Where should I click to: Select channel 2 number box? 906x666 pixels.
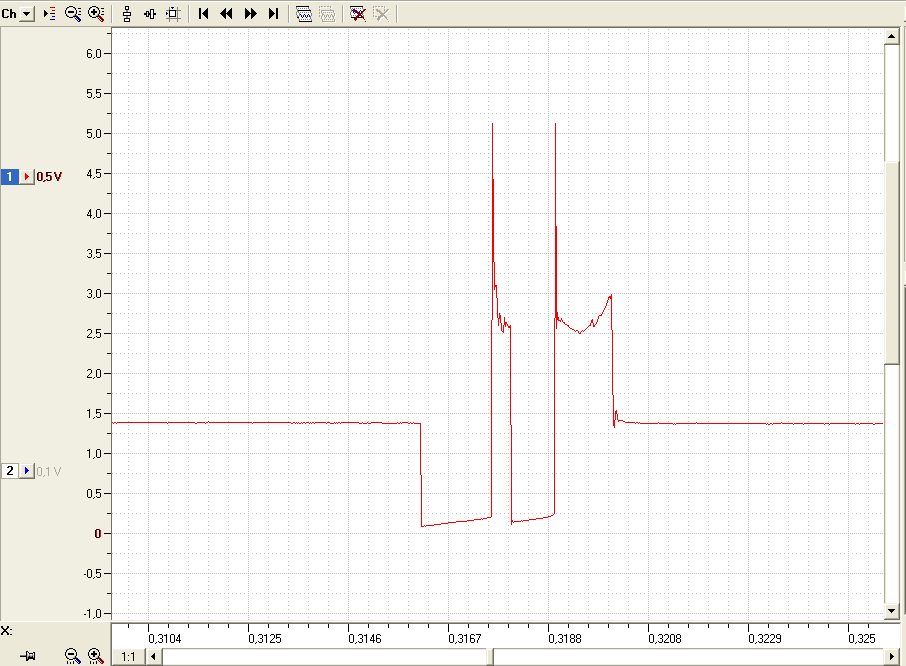point(10,471)
